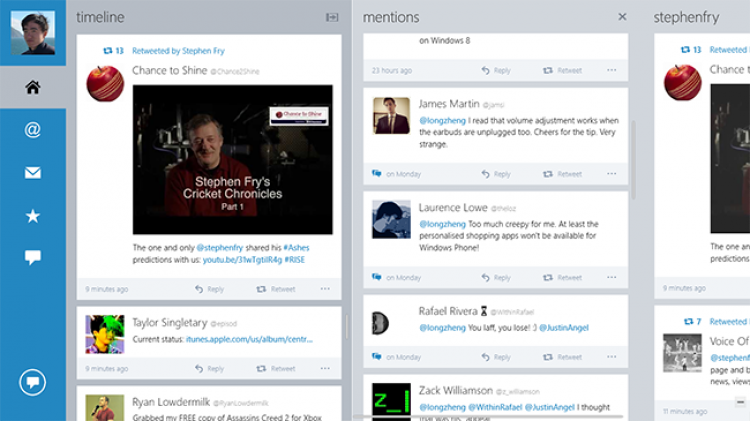Open more options on Laurence Lowe's mention

click(612, 277)
